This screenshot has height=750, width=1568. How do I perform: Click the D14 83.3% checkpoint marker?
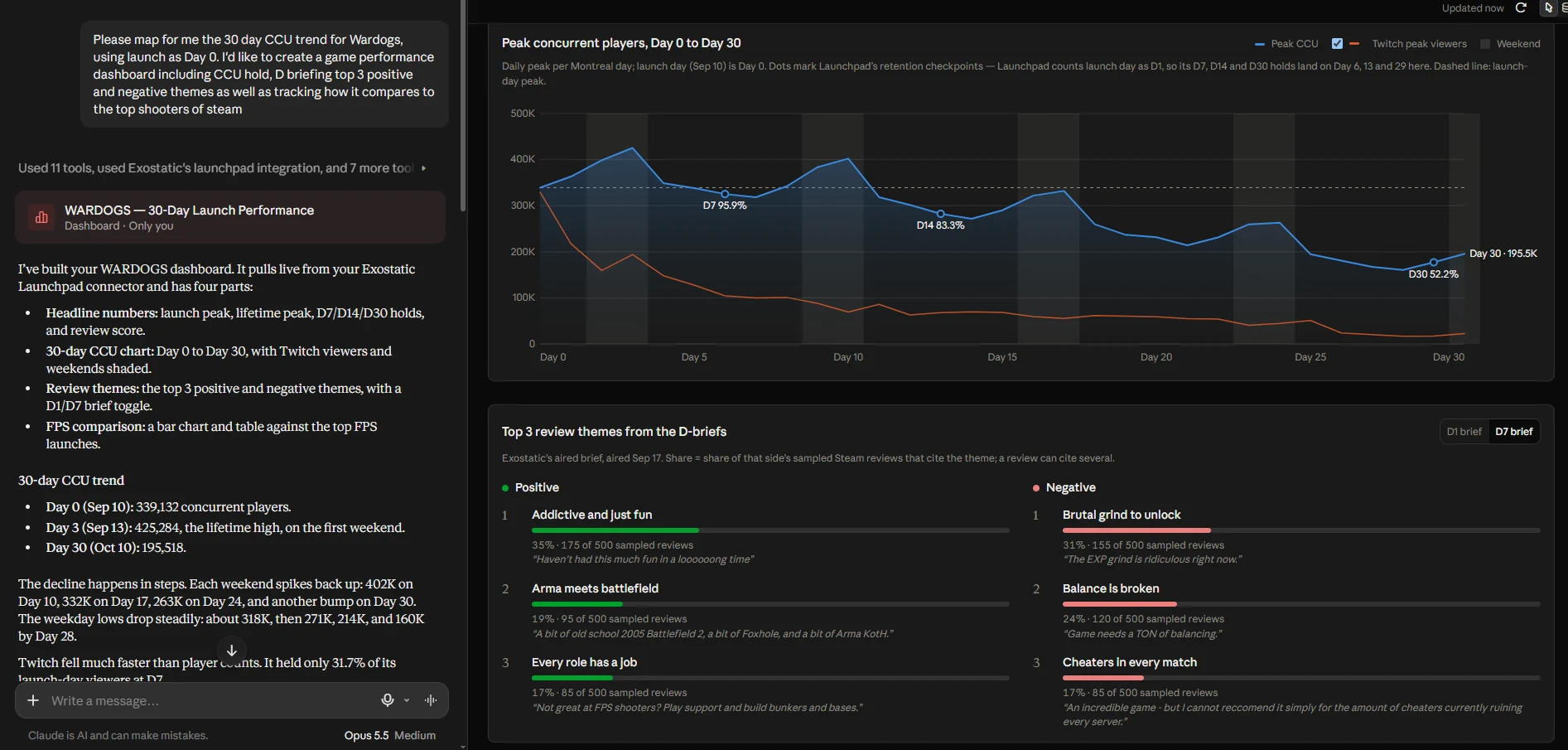point(940,214)
